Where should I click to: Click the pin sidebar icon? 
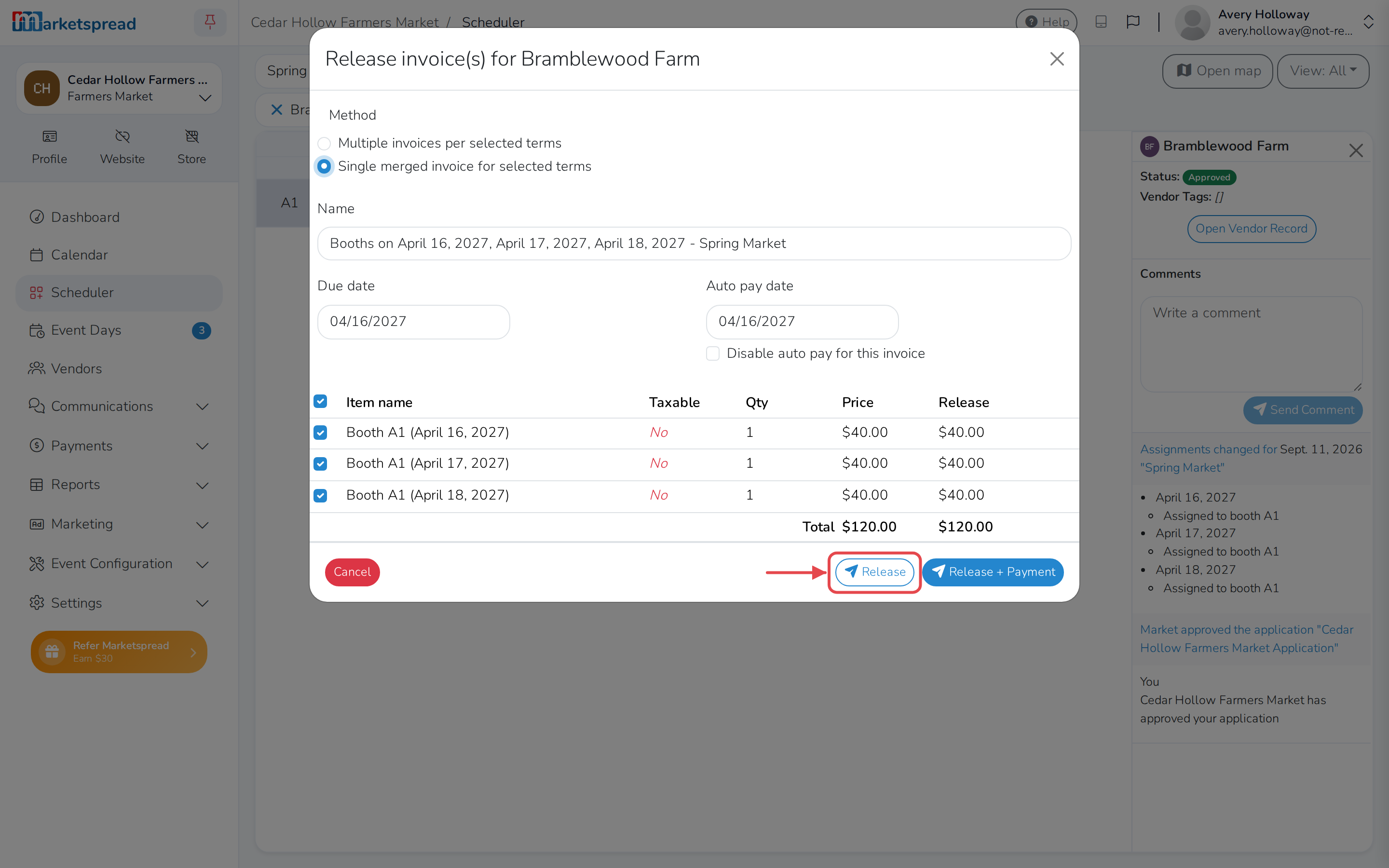coord(209,22)
